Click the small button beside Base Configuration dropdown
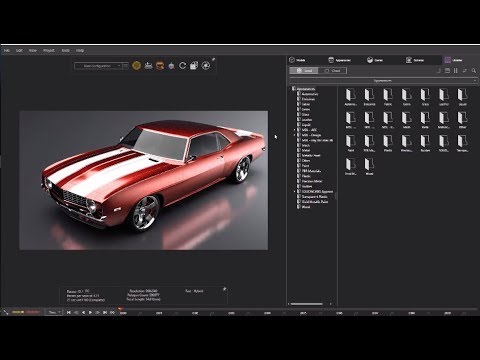 point(125,66)
